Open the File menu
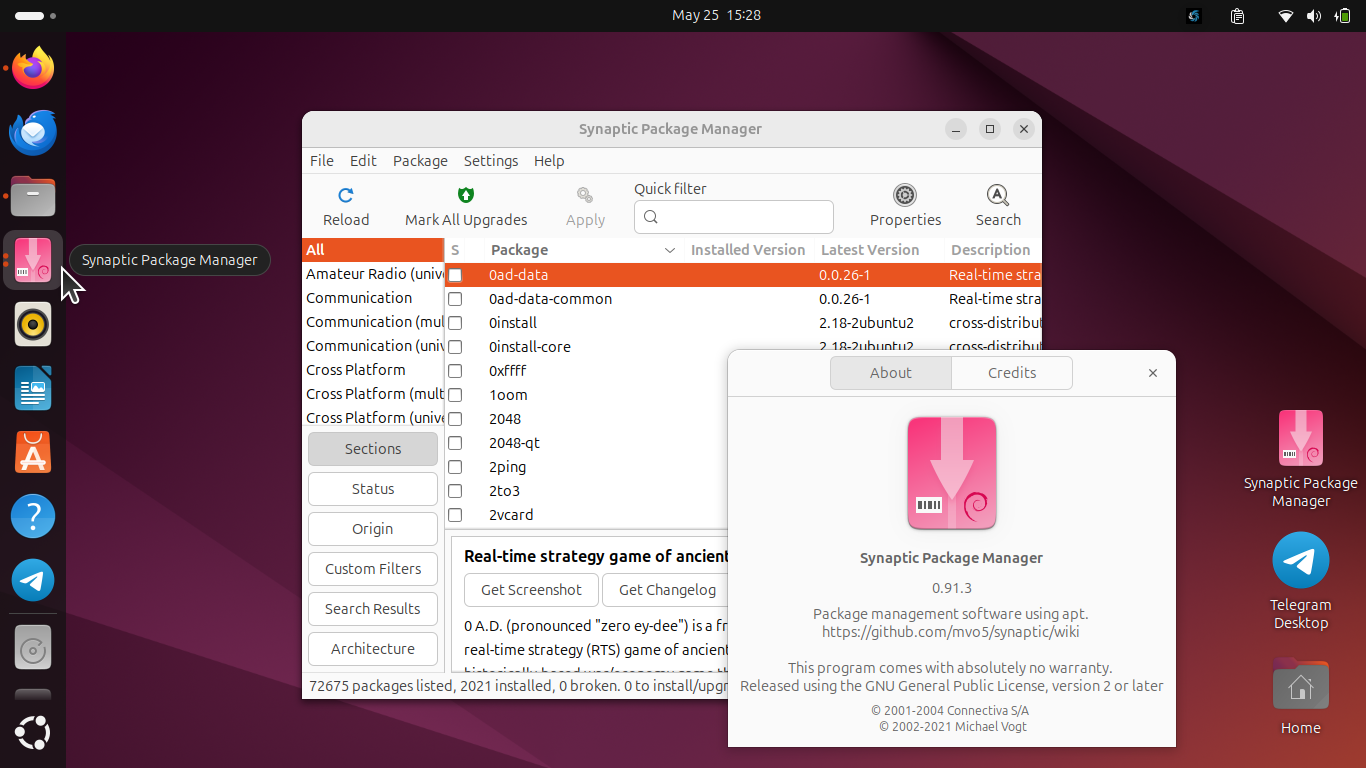The width and height of the screenshot is (1366, 768). click(x=322, y=161)
